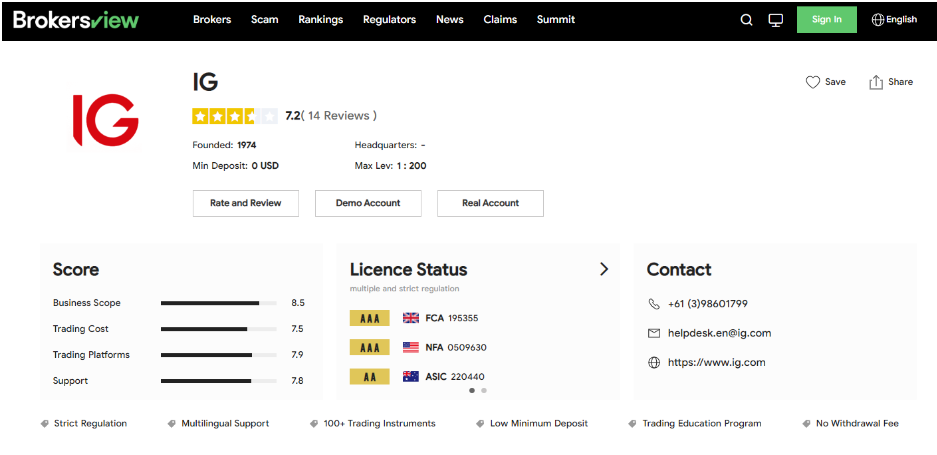Click the Min Deposit 0 USD value

(265, 166)
